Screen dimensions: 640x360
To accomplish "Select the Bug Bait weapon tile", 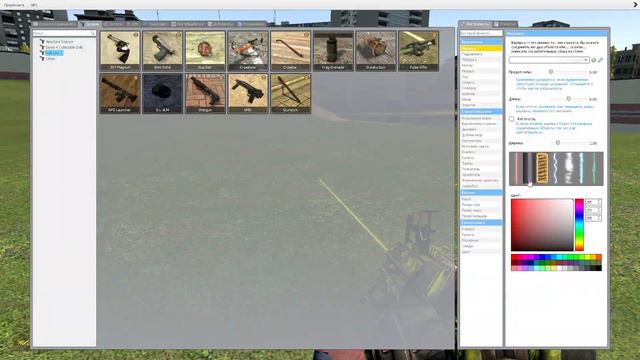I will tap(205, 51).
